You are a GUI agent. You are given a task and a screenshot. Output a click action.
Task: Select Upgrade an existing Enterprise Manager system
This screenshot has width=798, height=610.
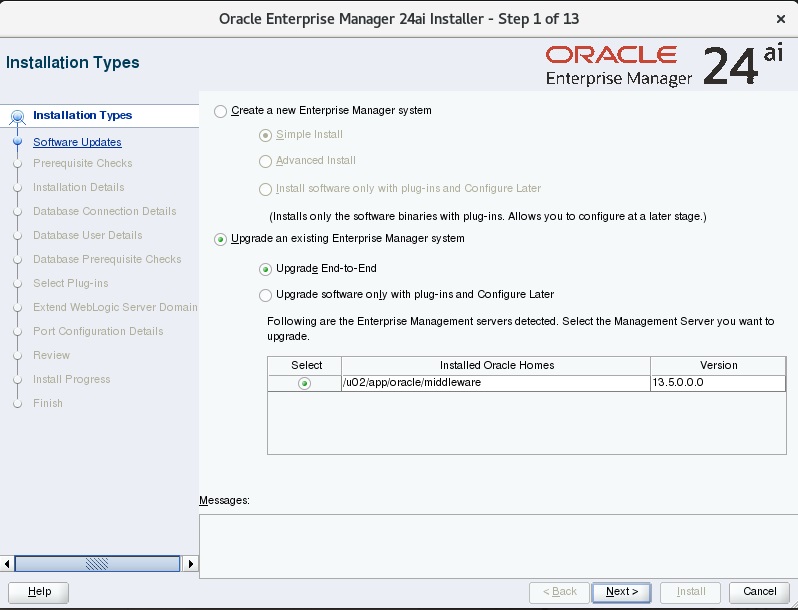tap(220, 239)
